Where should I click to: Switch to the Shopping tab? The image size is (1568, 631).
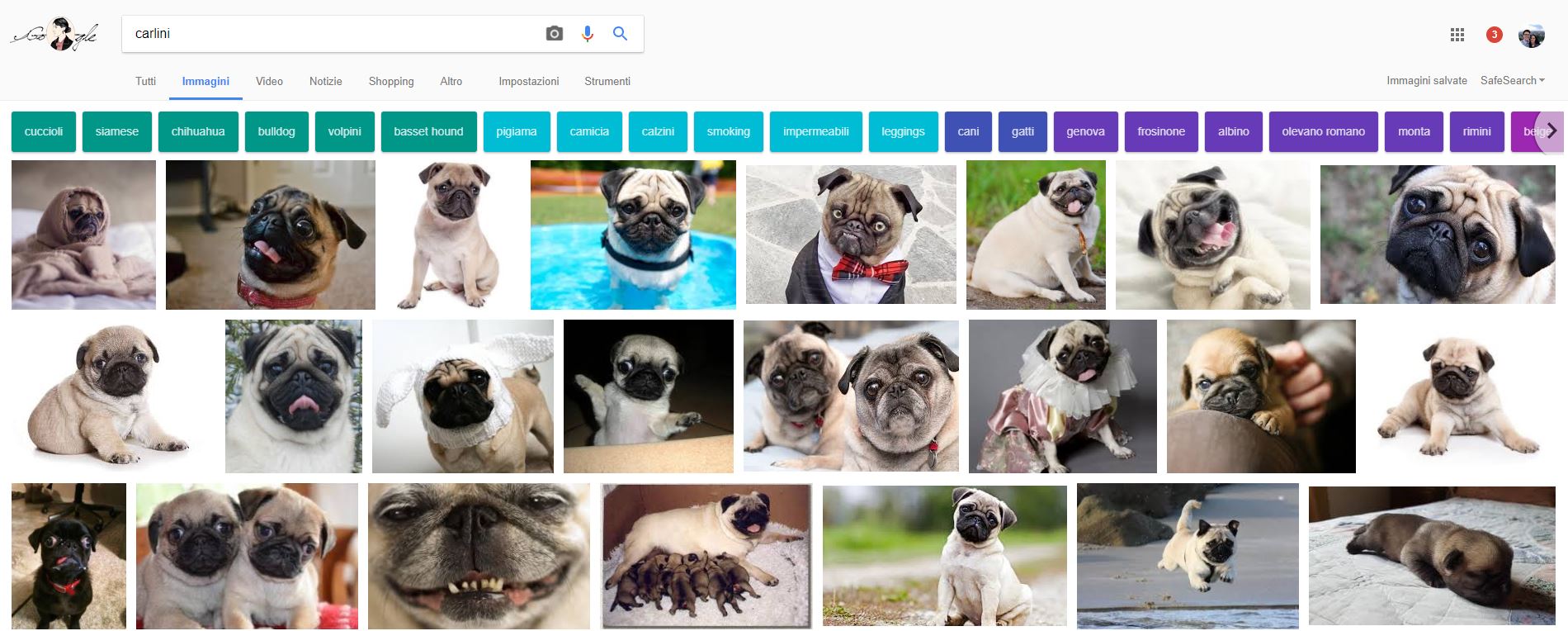pyautogui.click(x=391, y=81)
